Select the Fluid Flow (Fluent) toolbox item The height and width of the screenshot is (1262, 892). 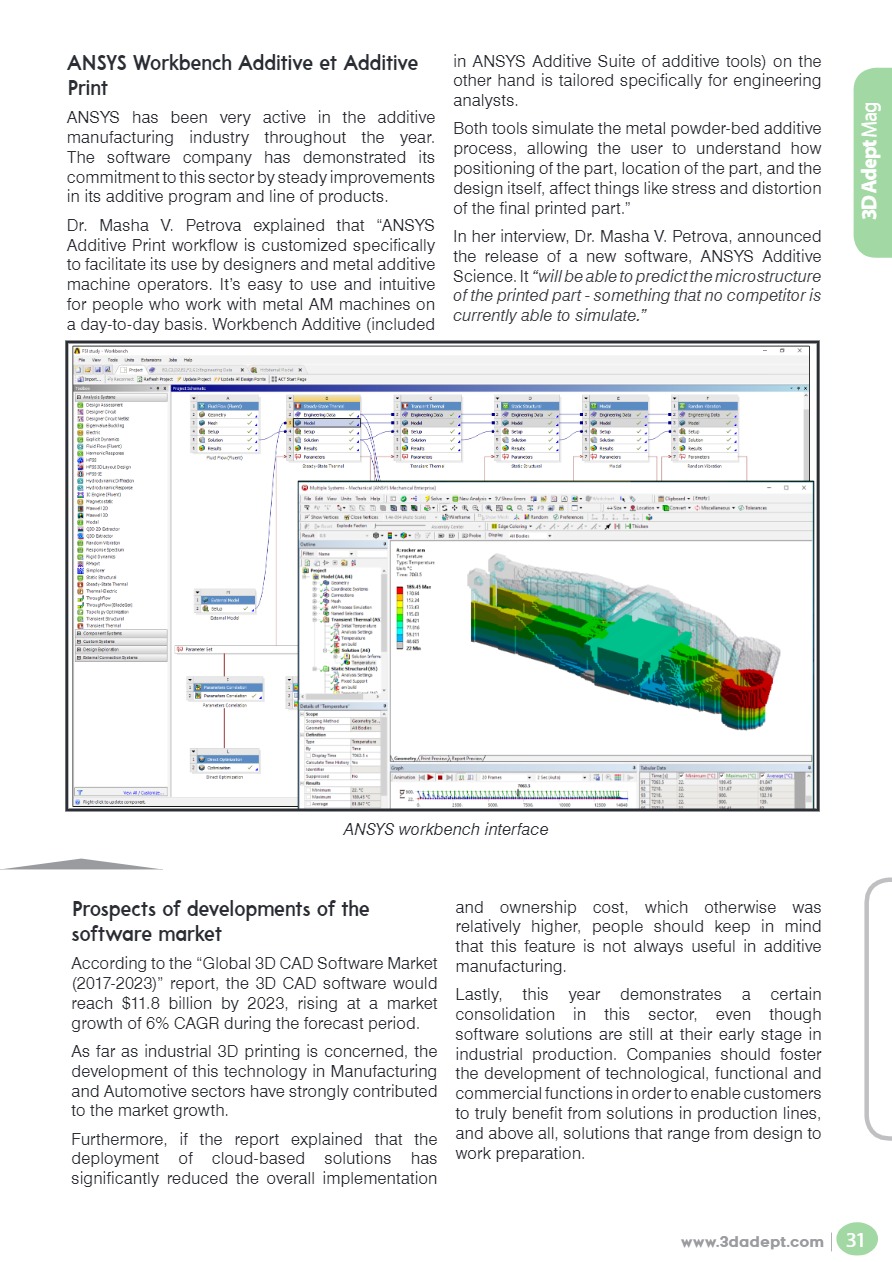[103, 445]
